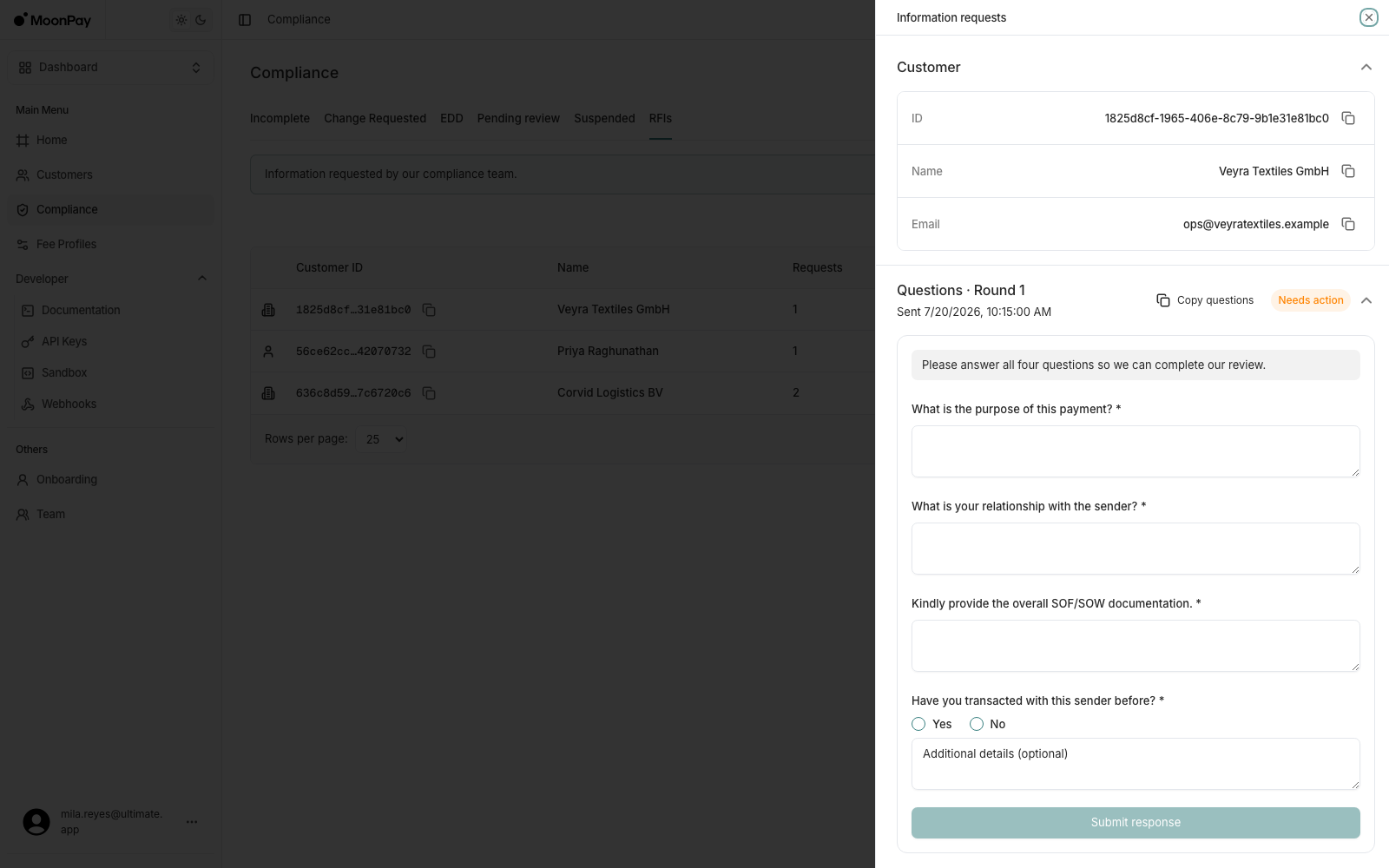This screenshot has height=868, width=1389.
Task: Copy customer ID 1825d8cf…31e81bc0 in table
Action: point(429,310)
